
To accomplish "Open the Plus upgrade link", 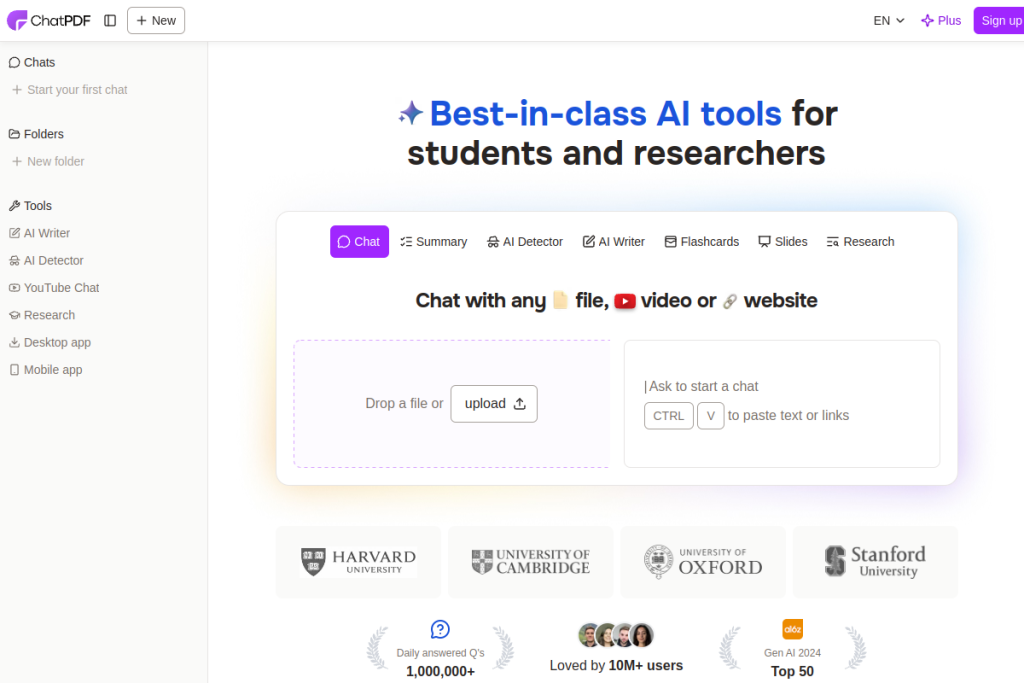I will coord(941,20).
